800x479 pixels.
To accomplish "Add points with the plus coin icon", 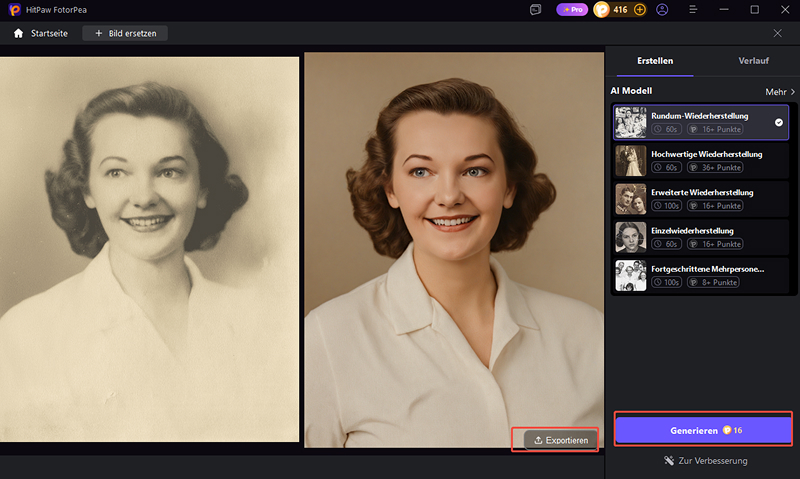I will tap(640, 10).
